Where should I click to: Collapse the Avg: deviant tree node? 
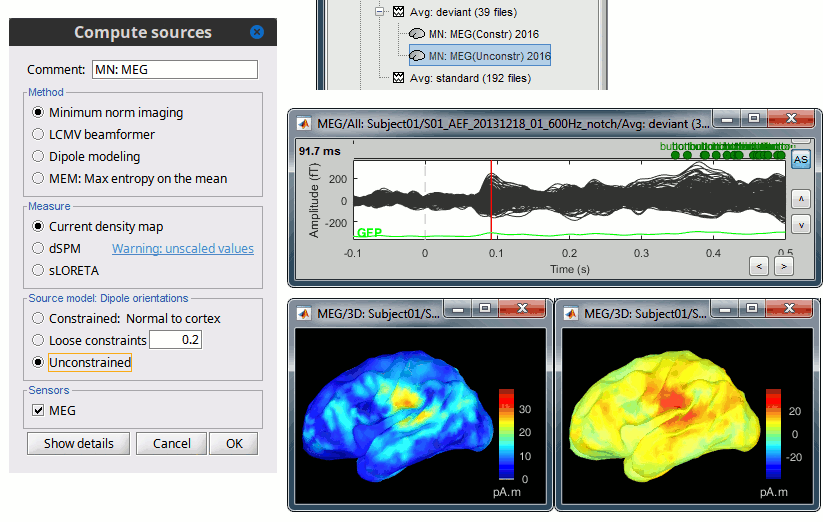(x=381, y=13)
